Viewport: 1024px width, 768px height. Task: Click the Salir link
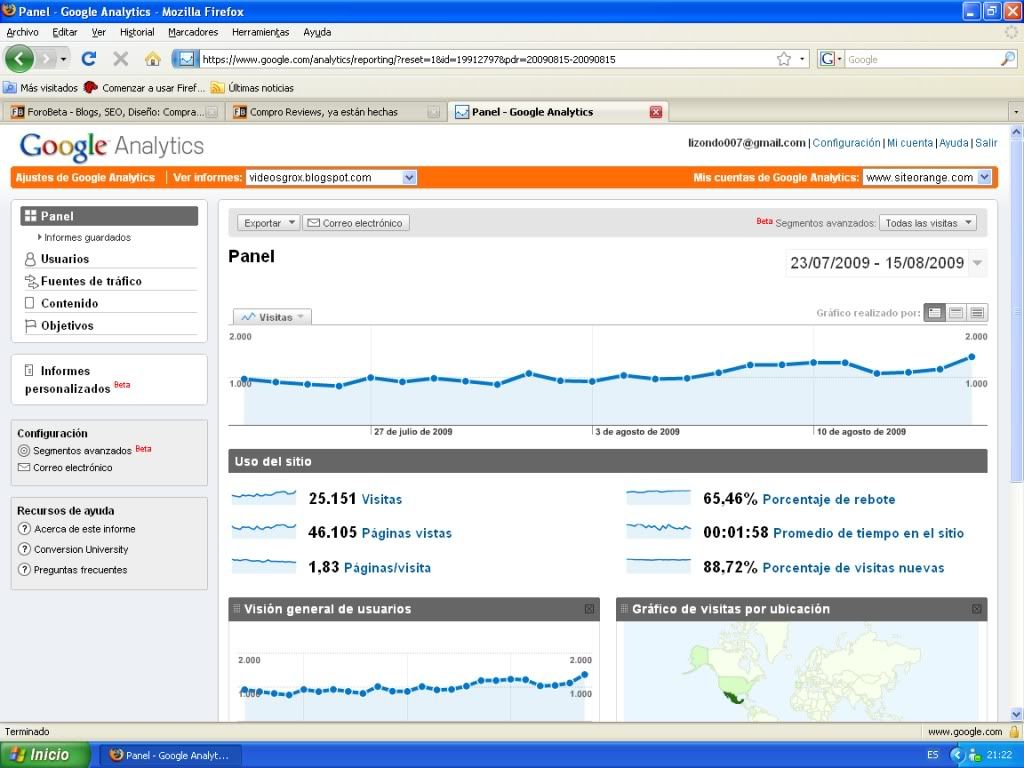tap(986, 143)
